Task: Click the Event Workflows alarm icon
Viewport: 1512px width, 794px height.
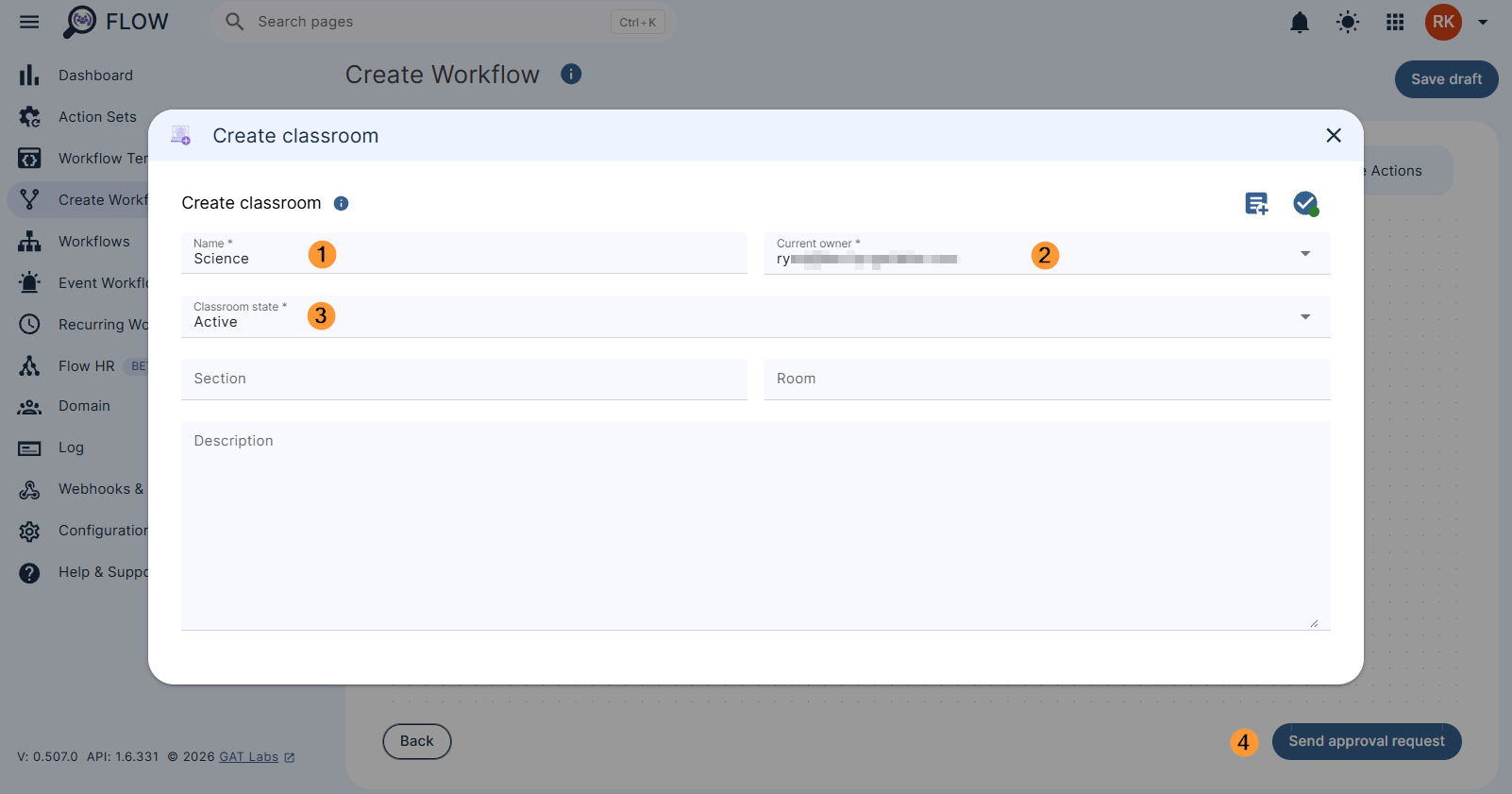Action: tap(29, 283)
